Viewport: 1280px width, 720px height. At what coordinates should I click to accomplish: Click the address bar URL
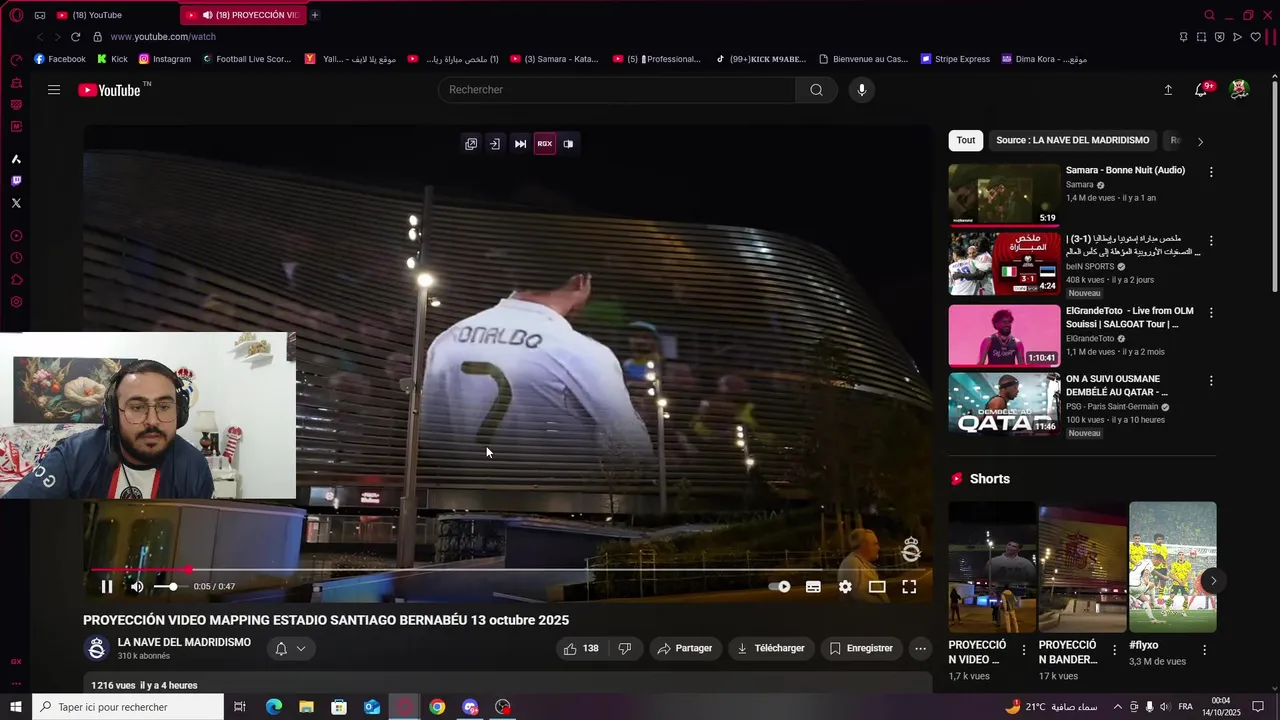pyautogui.click(x=163, y=37)
